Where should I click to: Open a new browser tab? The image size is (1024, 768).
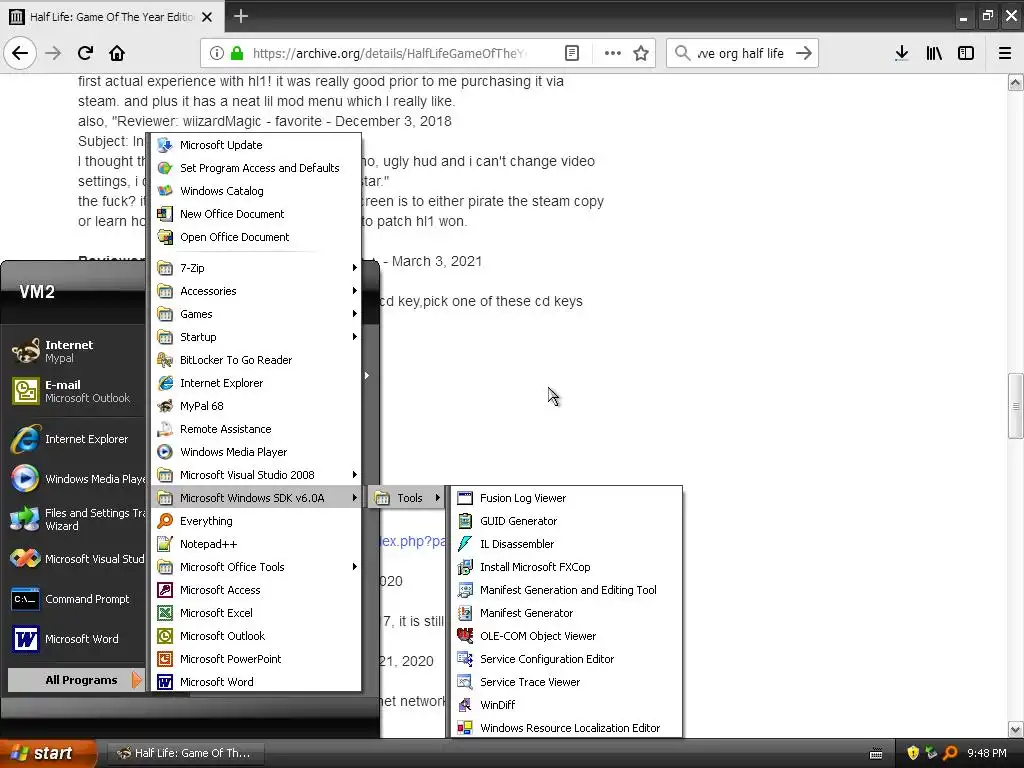click(241, 16)
